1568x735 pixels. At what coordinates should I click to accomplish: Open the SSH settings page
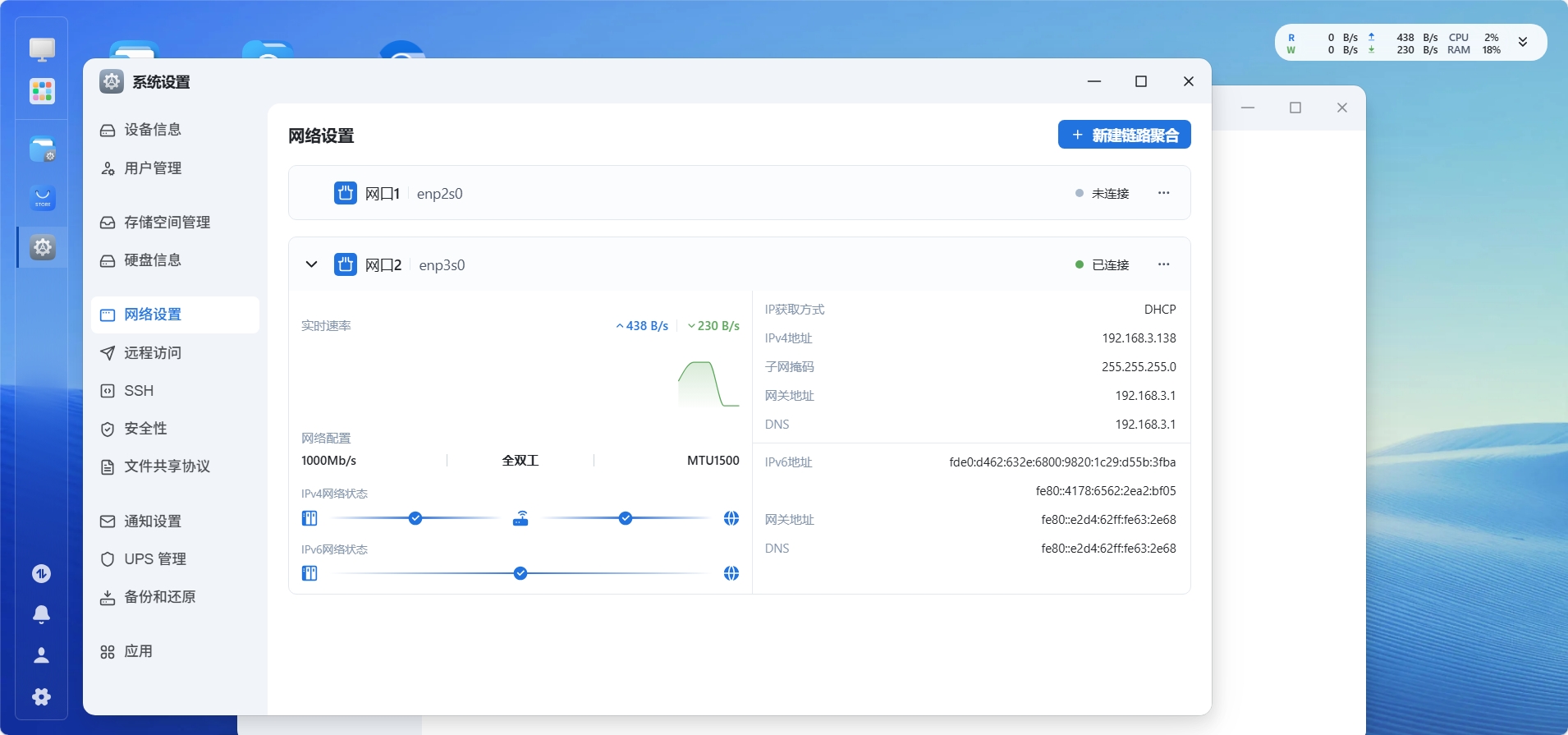pos(175,391)
